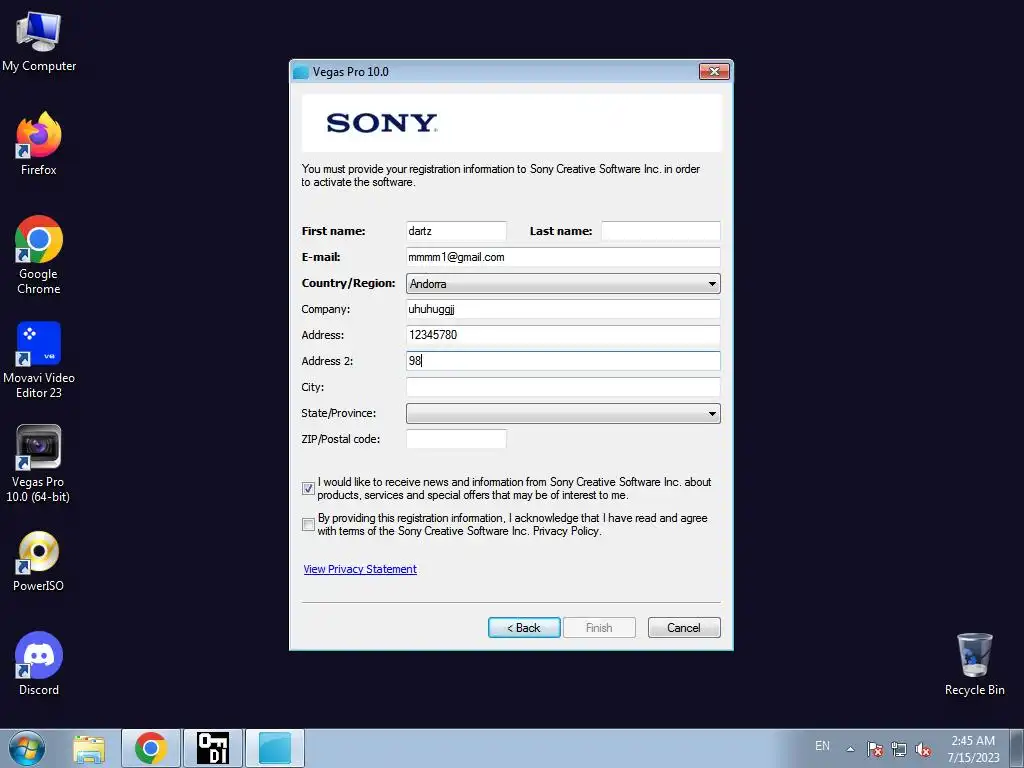Click the Company input field
1024x768 pixels.
pos(563,309)
